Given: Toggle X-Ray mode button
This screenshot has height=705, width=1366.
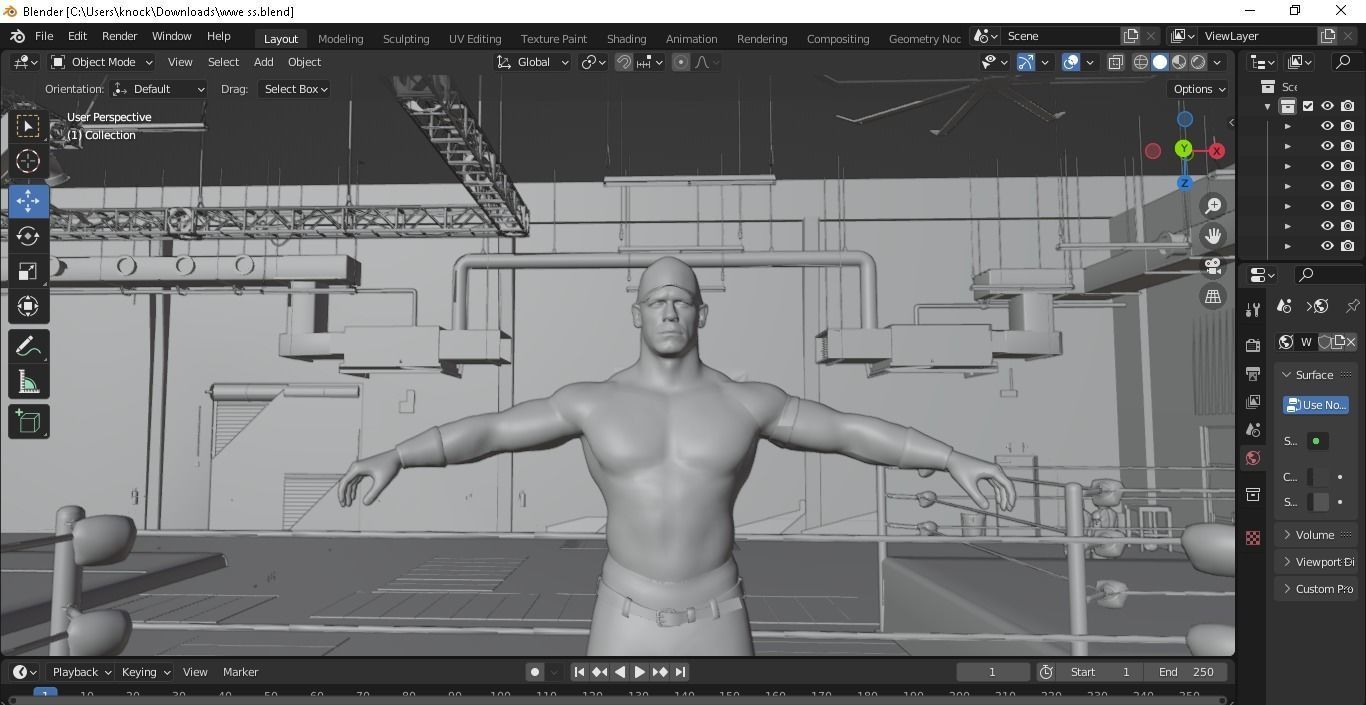Looking at the screenshot, I should point(1115,62).
